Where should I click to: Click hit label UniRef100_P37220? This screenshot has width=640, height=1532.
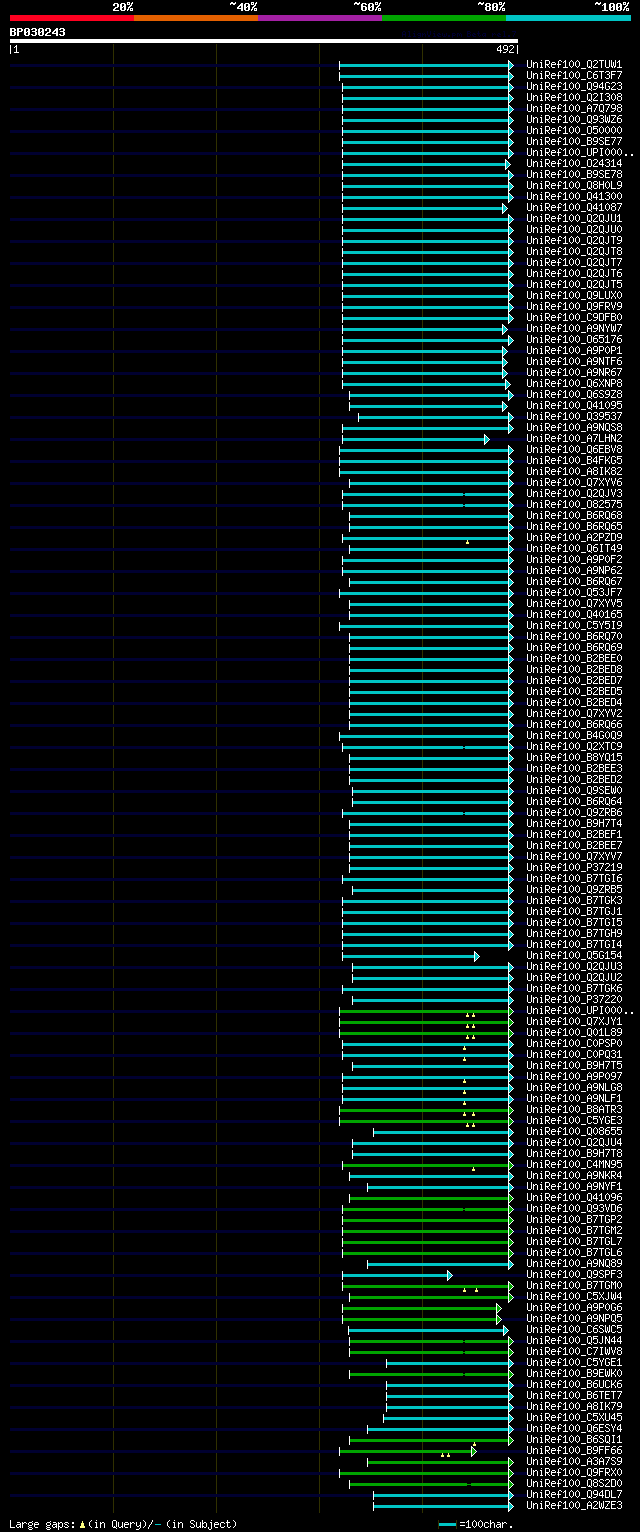(574, 999)
